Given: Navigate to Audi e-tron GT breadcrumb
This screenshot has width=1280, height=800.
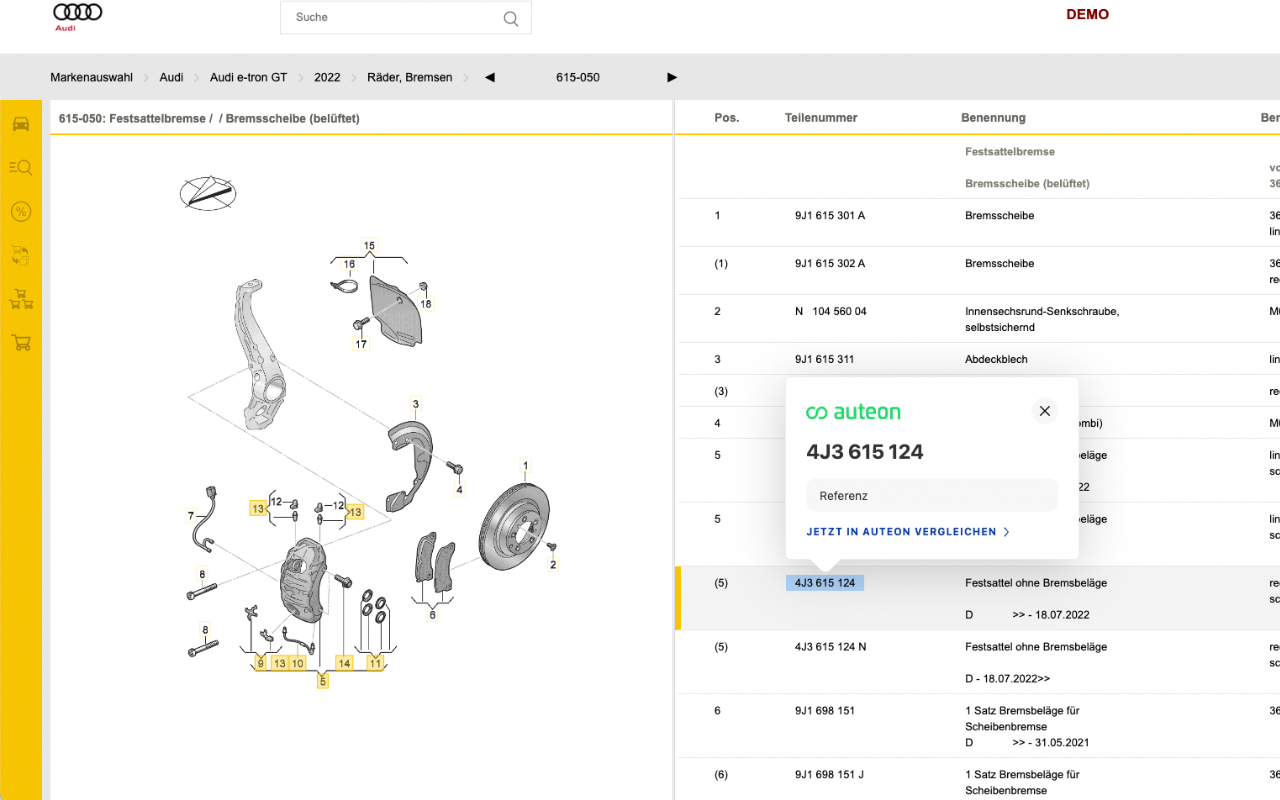Looking at the screenshot, I should point(248,77).
